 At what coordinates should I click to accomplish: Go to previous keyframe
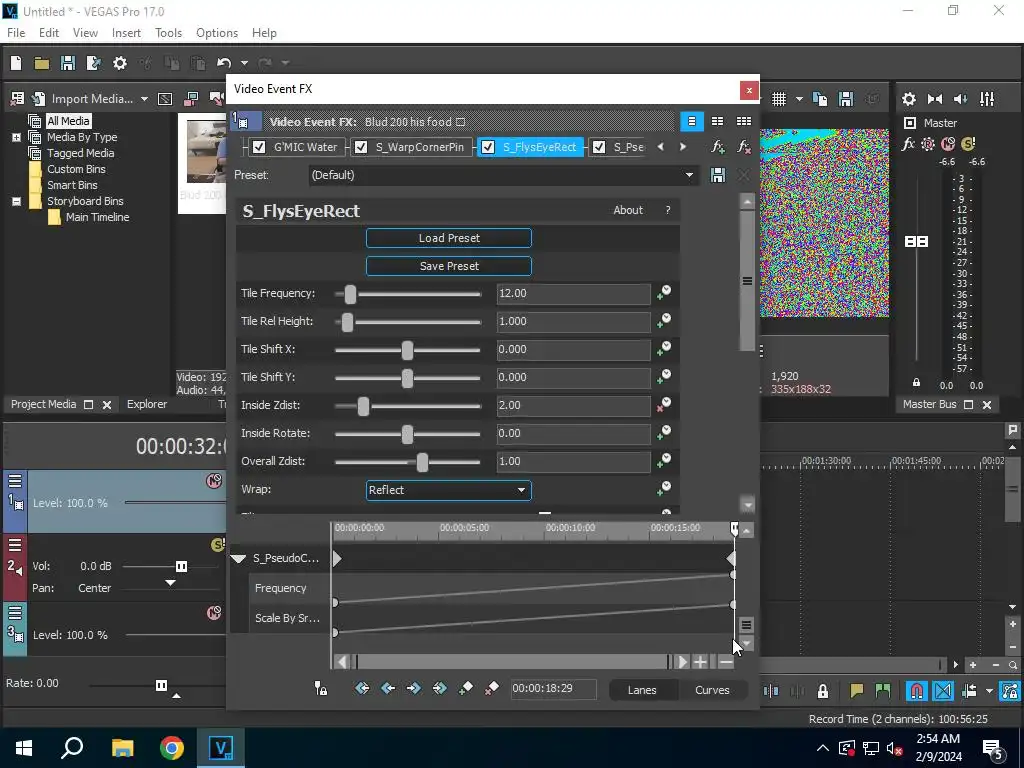click(388, 688)
